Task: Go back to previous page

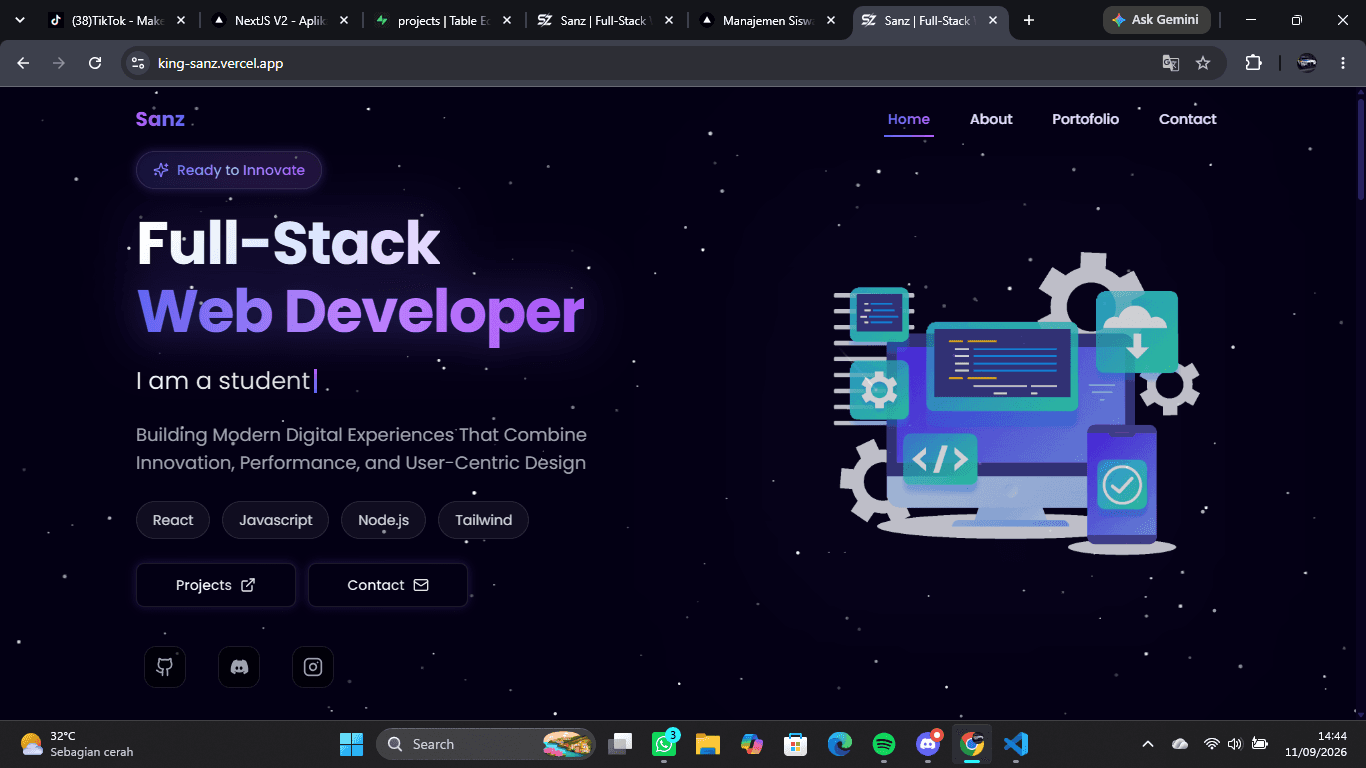Action: pos(23,63)
